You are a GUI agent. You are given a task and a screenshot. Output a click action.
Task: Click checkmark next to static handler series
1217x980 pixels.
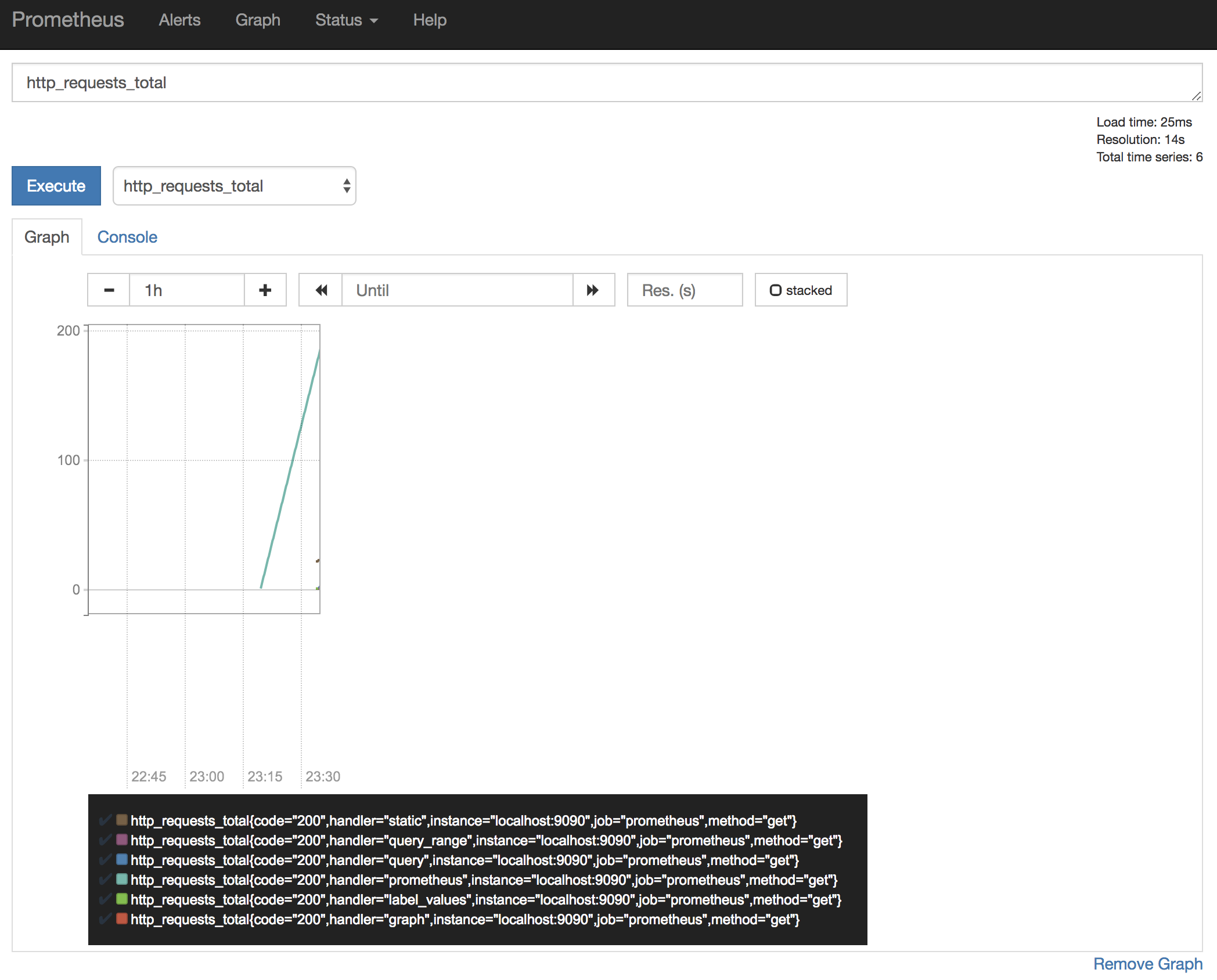pos(105,820)
